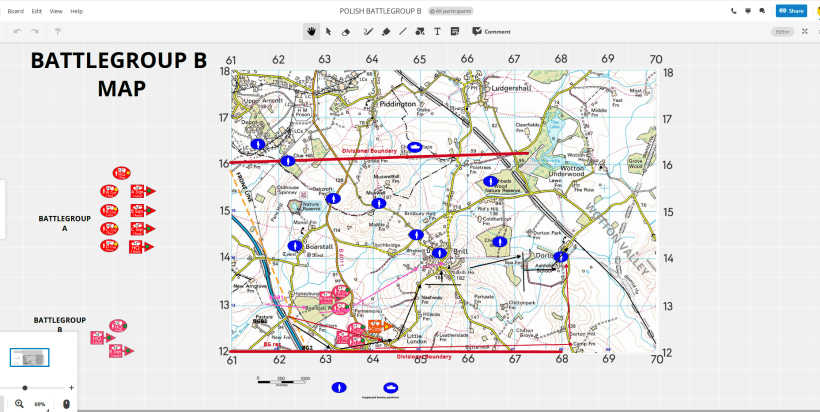820x412 pixels.
Task: Open the Edit menu
Action: pyautogui.click(x=37, y=11)
